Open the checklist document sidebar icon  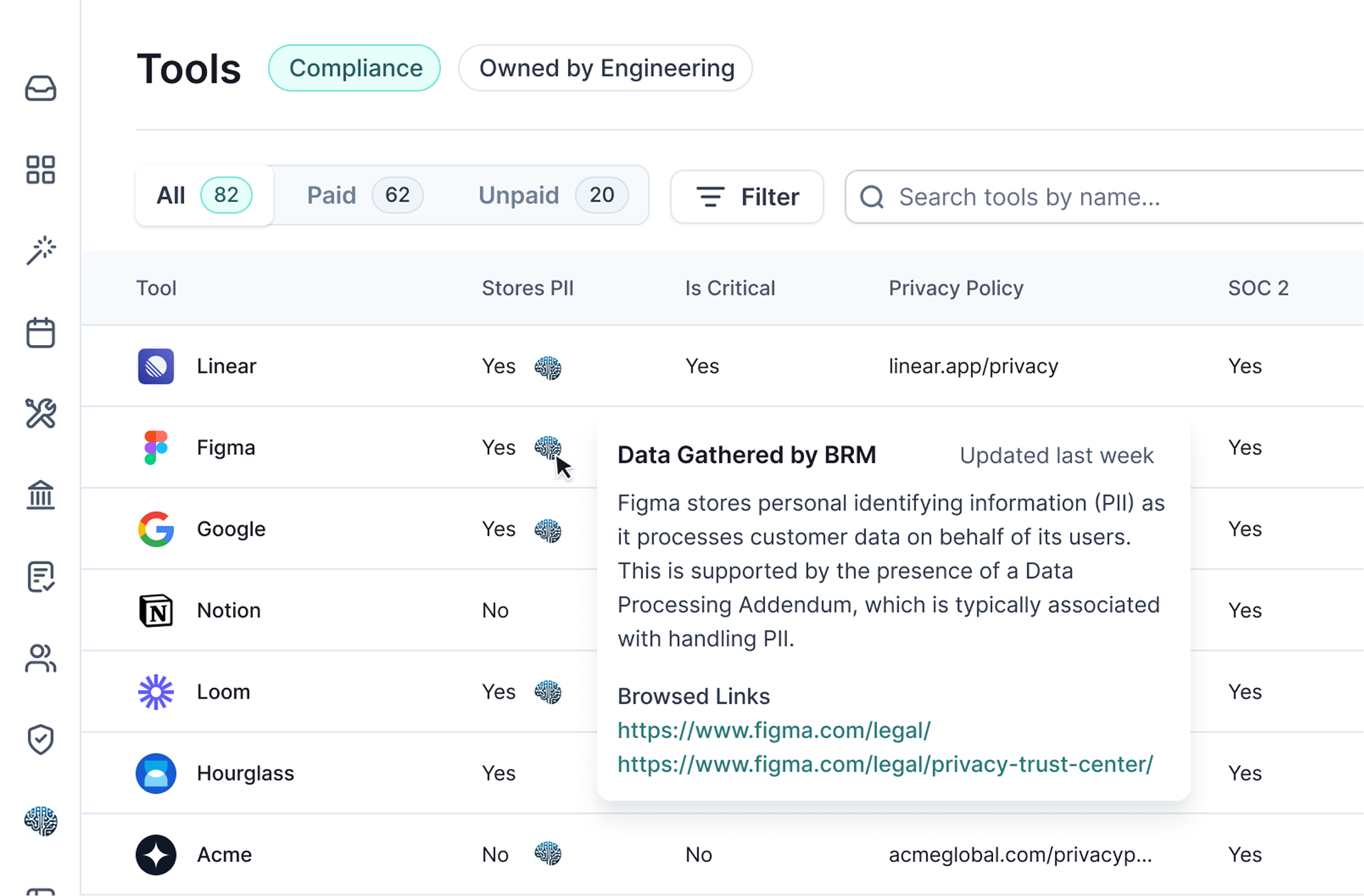coord(40,577)
